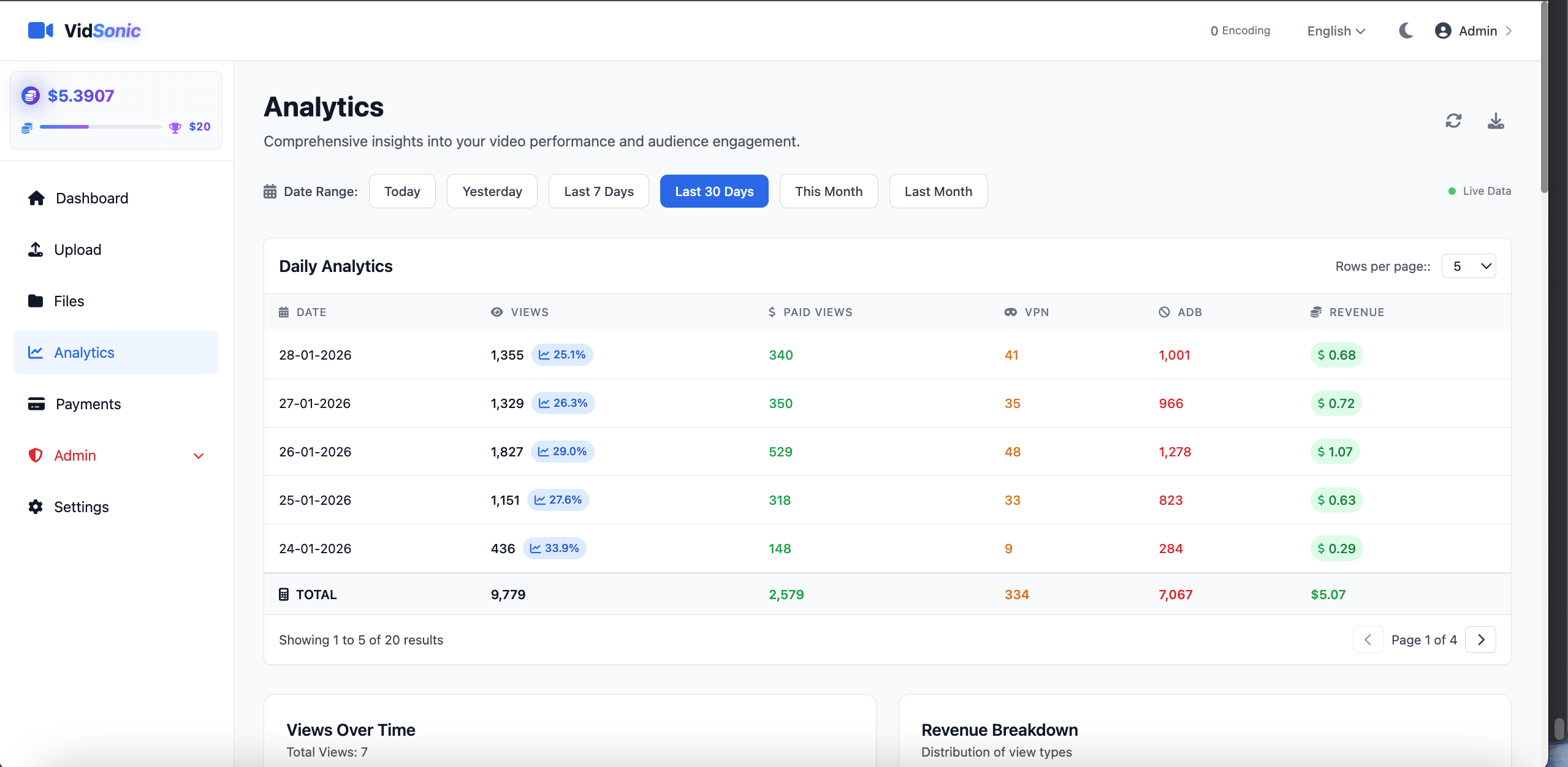Open the English language dropdown
This screenshot has height=767, width=1568.
(1336, 31)
